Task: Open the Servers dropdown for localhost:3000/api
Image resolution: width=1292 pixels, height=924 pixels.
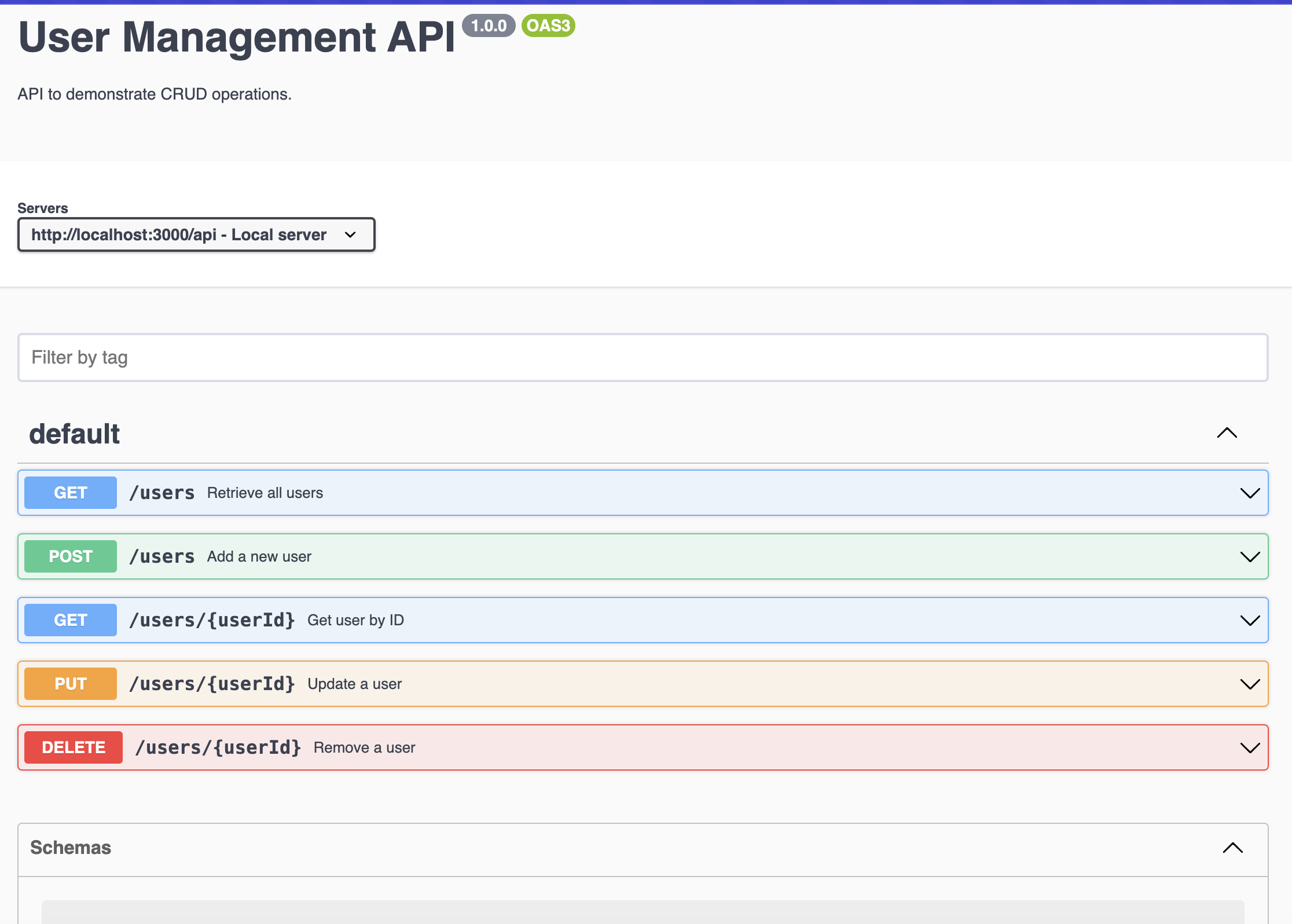Action: [196, 234]
